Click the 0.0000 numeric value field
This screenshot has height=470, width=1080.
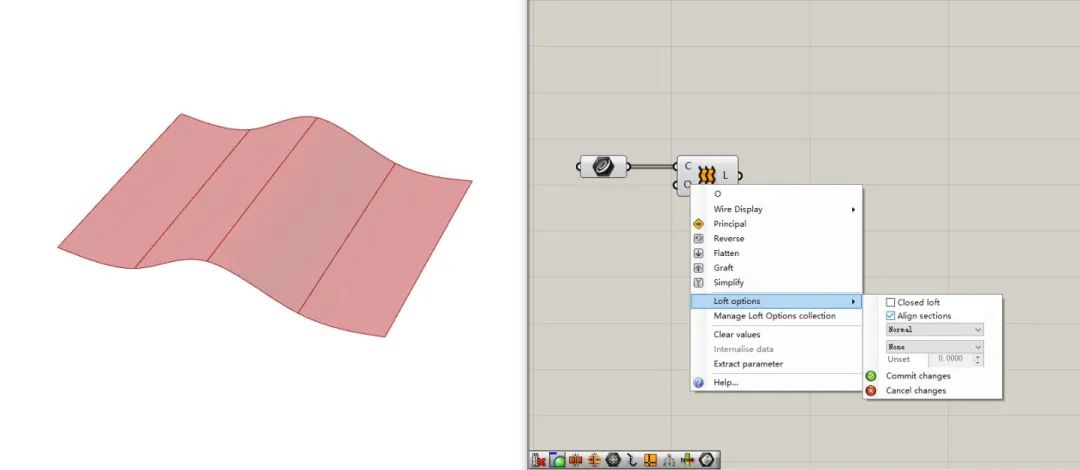pyautogui.click(x=951, y=360)
